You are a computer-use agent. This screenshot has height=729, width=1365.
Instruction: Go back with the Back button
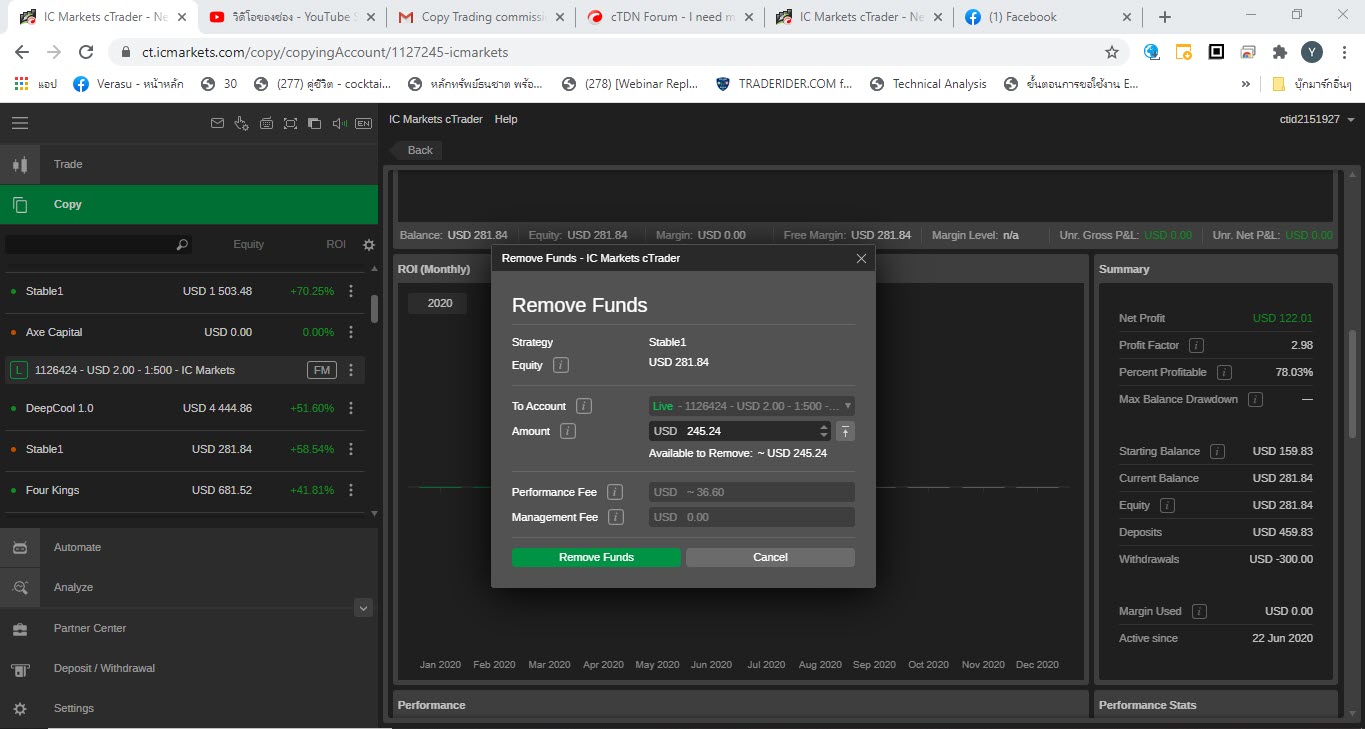416,150
